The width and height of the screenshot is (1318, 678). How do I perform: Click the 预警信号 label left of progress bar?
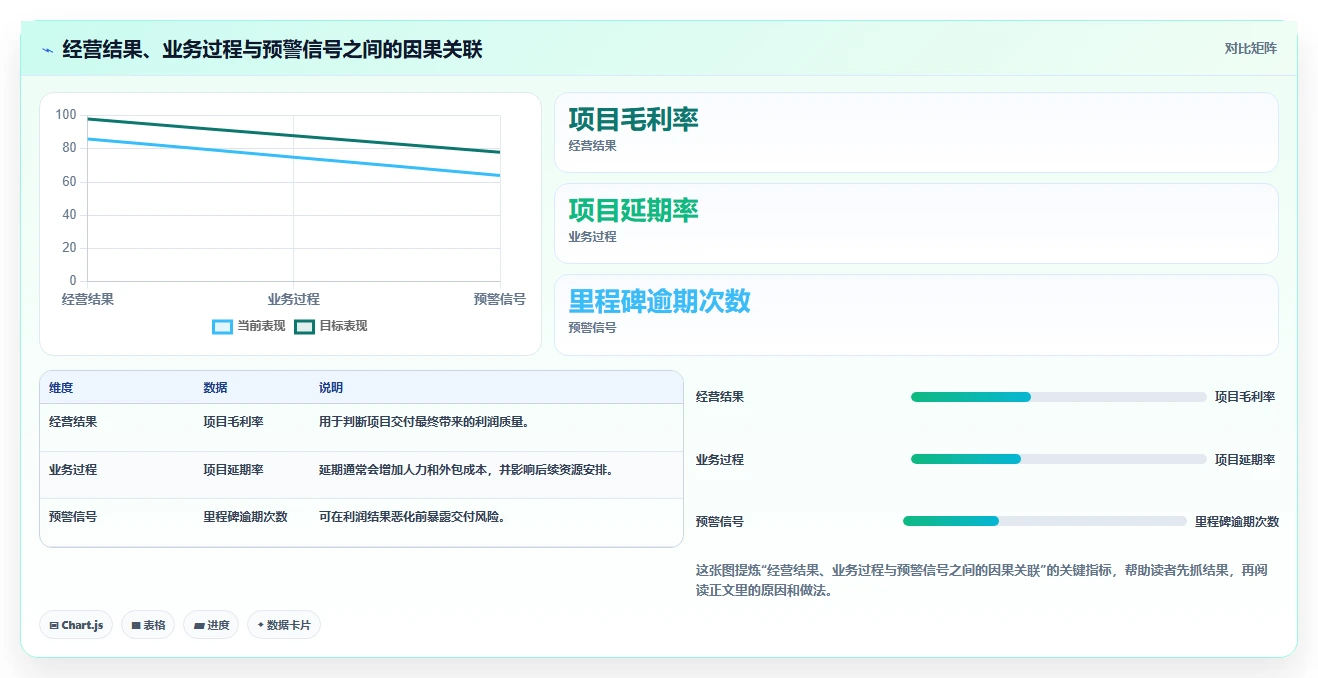pyautogui.click(x=720, y=522)
